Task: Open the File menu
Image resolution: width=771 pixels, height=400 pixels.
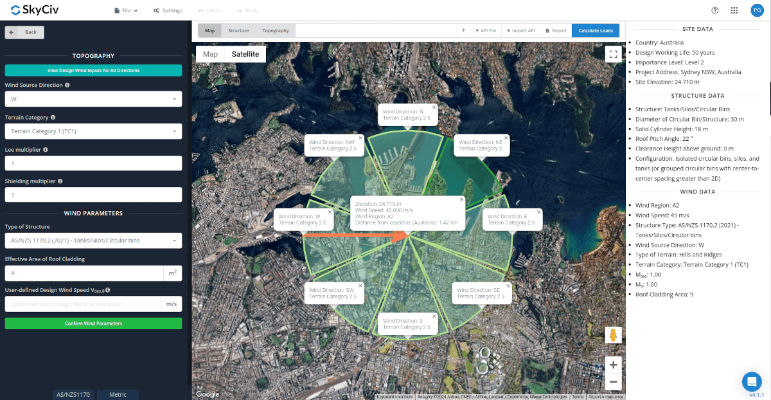Action: point(126,9)
